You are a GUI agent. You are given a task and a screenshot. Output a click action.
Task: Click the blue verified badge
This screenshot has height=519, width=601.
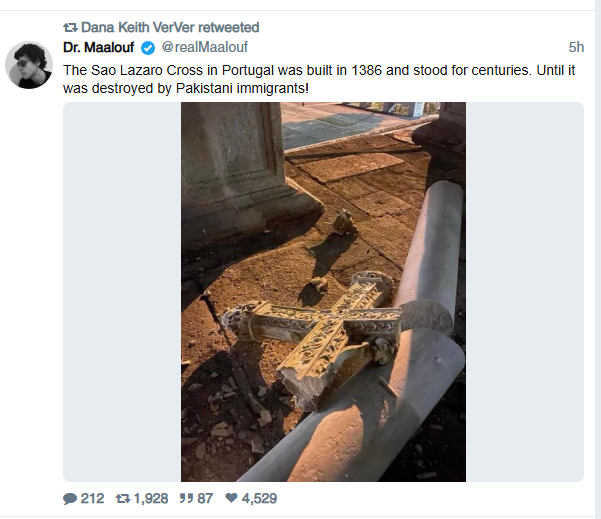[148, 48]
